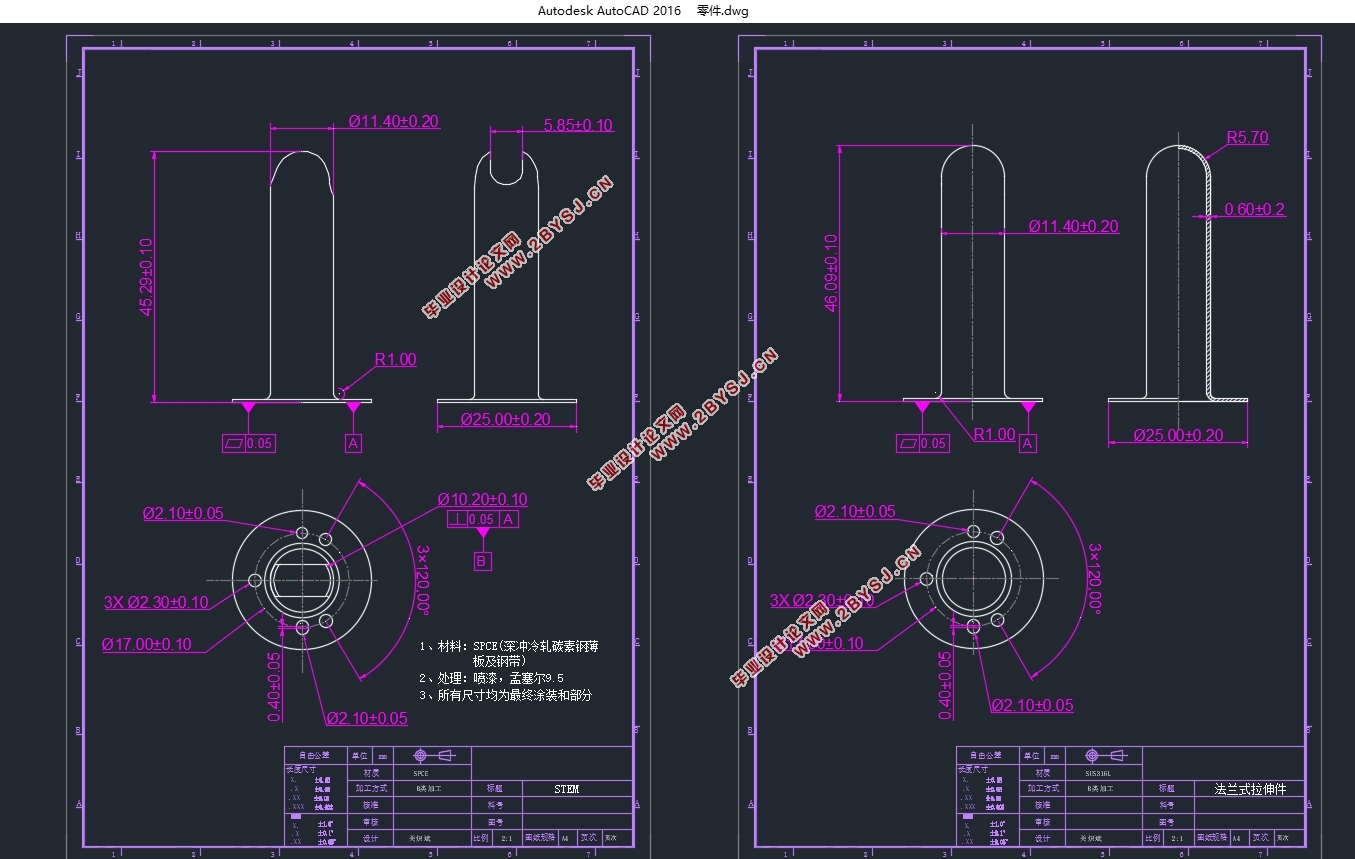The image size is (1355, 859).
Task: Select note 1 about 材料 SPCE
Action: point(509,654)
